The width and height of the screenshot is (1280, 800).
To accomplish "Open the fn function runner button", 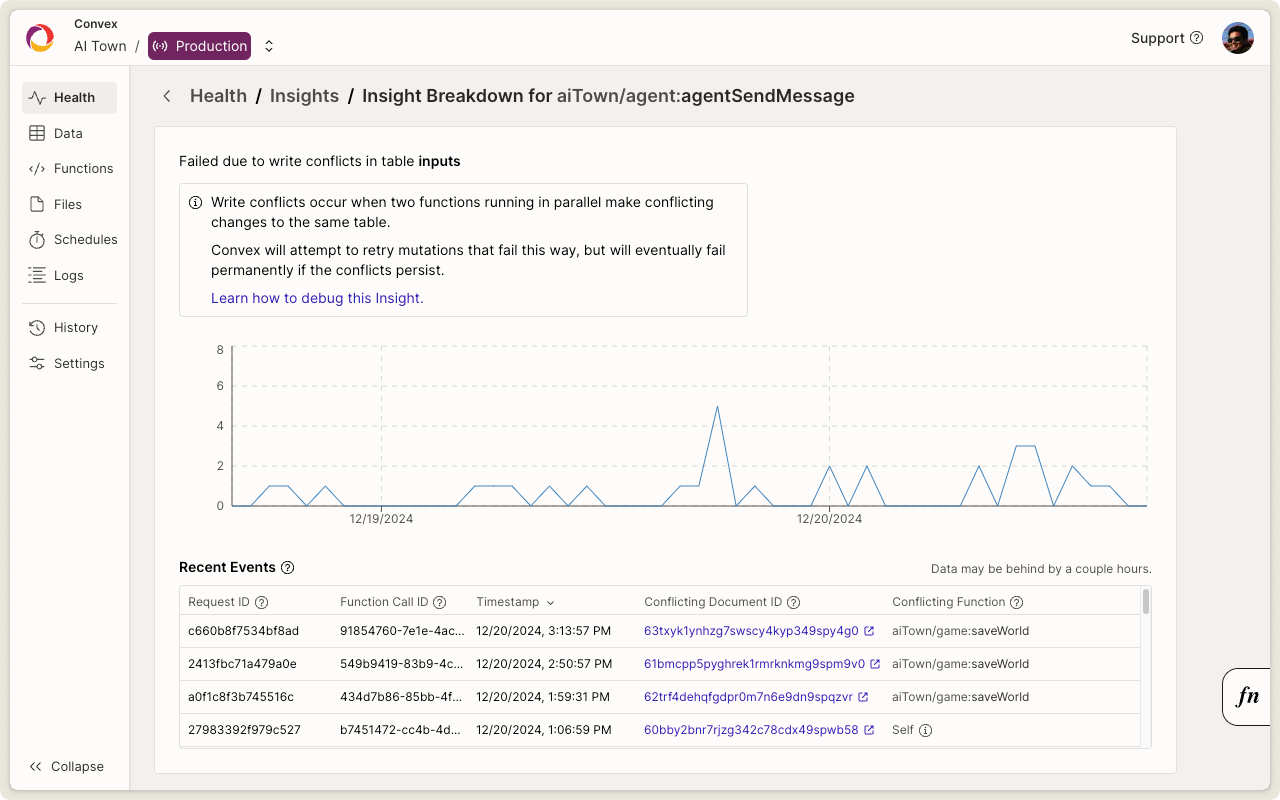I will [x=1248, y=697].
